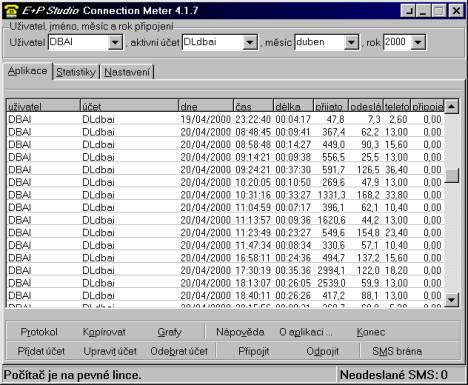Switch to the Aplikace tab
This screenshot has height=385, width=468.
click(x=28, y=71)
